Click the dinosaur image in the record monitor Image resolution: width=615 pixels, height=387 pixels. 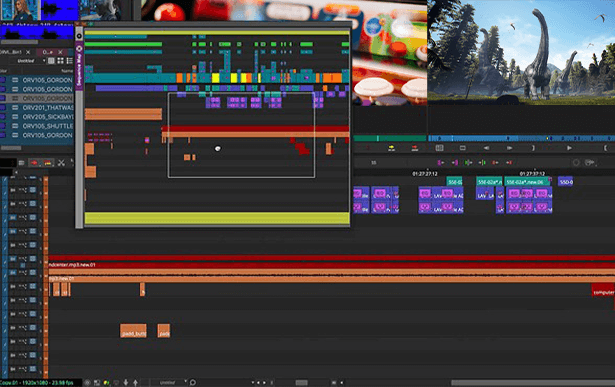tap(521, 52)
